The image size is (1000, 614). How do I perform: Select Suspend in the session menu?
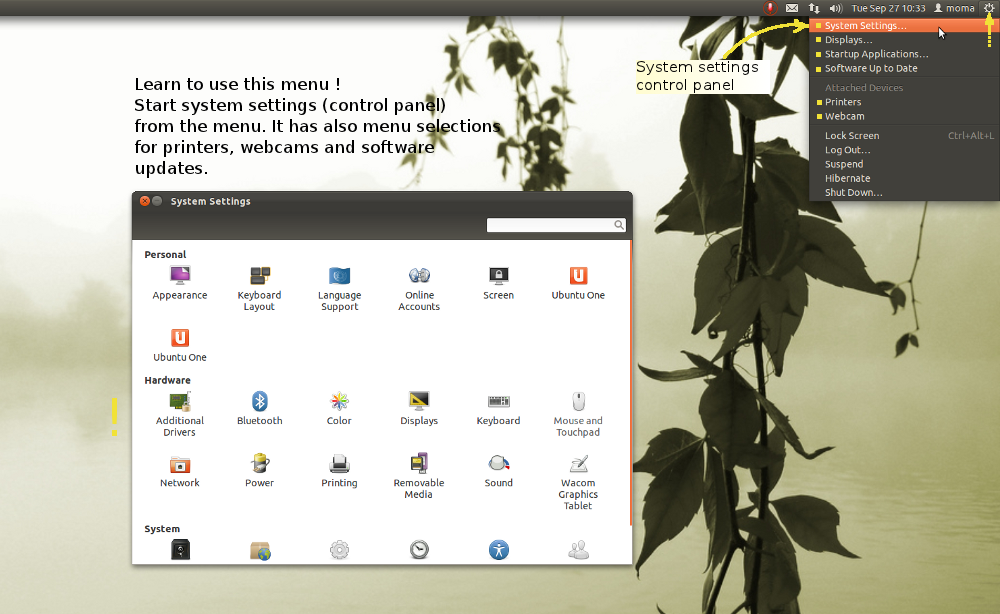904,164
